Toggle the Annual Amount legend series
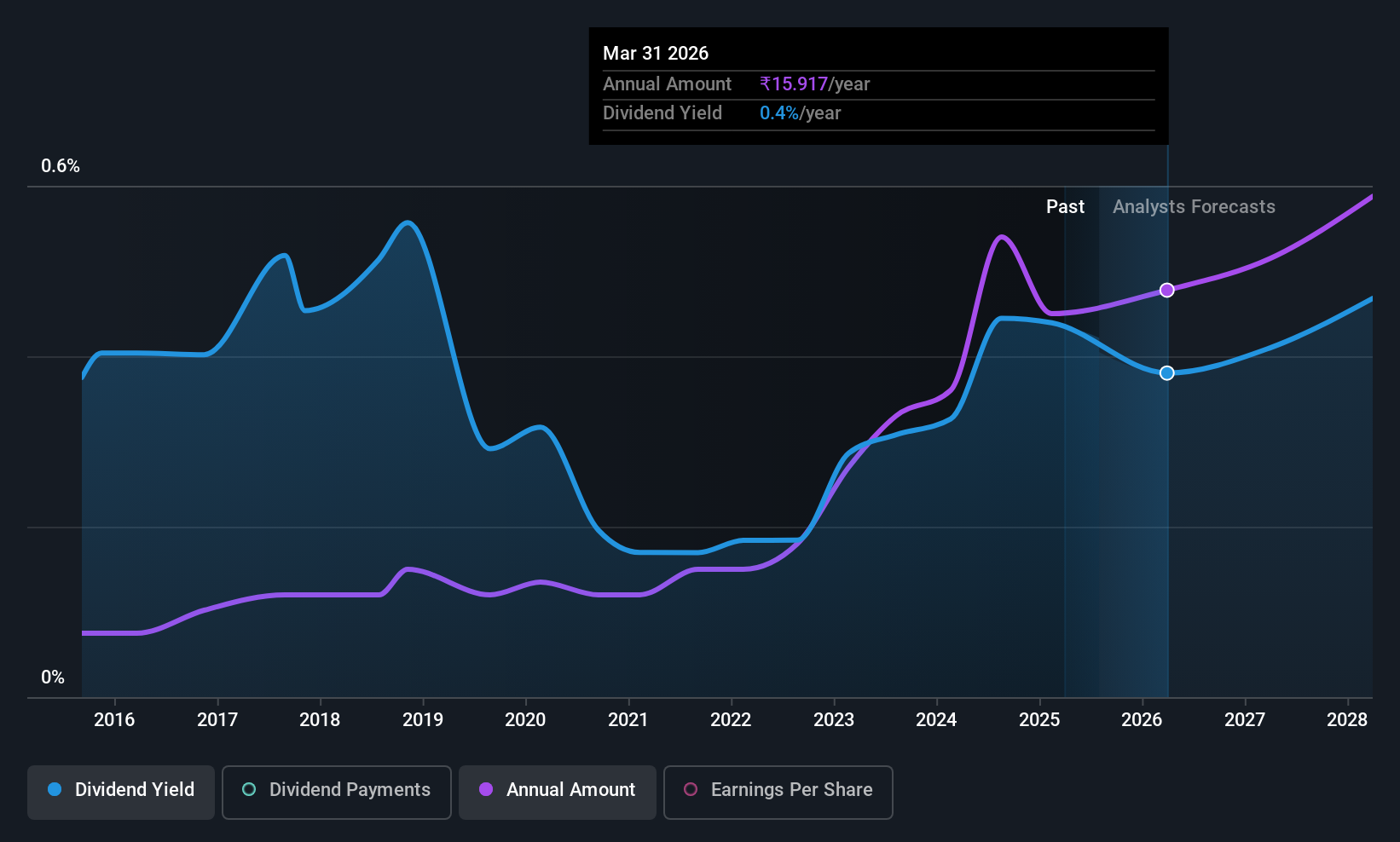Image resolution: width=1400 pixels, height=842 pixels. [x=558, y=792]
